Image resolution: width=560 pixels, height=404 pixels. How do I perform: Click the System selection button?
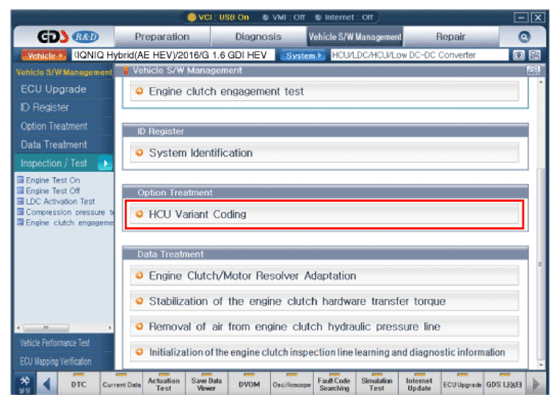click(x=303, y=55)
